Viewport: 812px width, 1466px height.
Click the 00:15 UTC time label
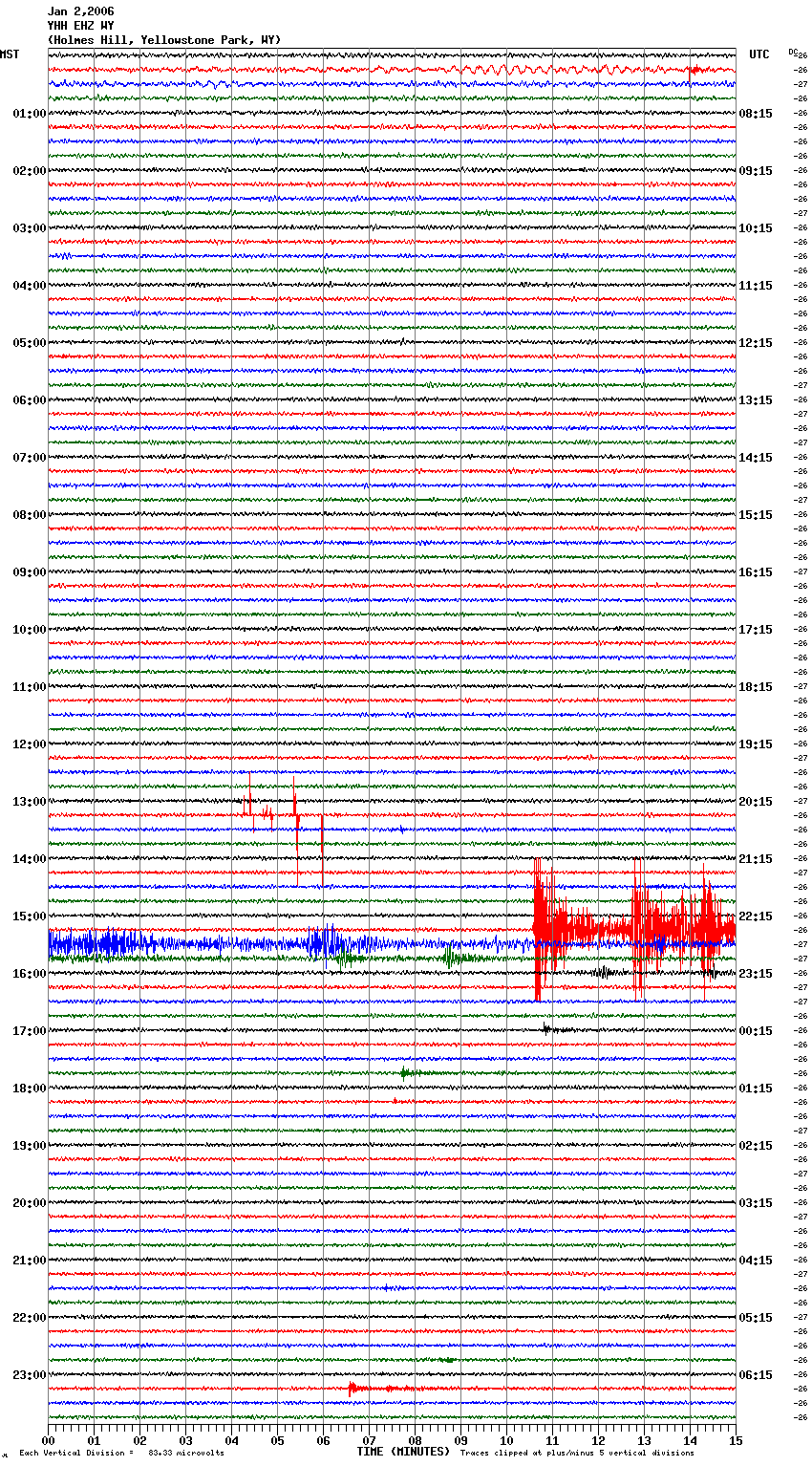click(756, 1031)
